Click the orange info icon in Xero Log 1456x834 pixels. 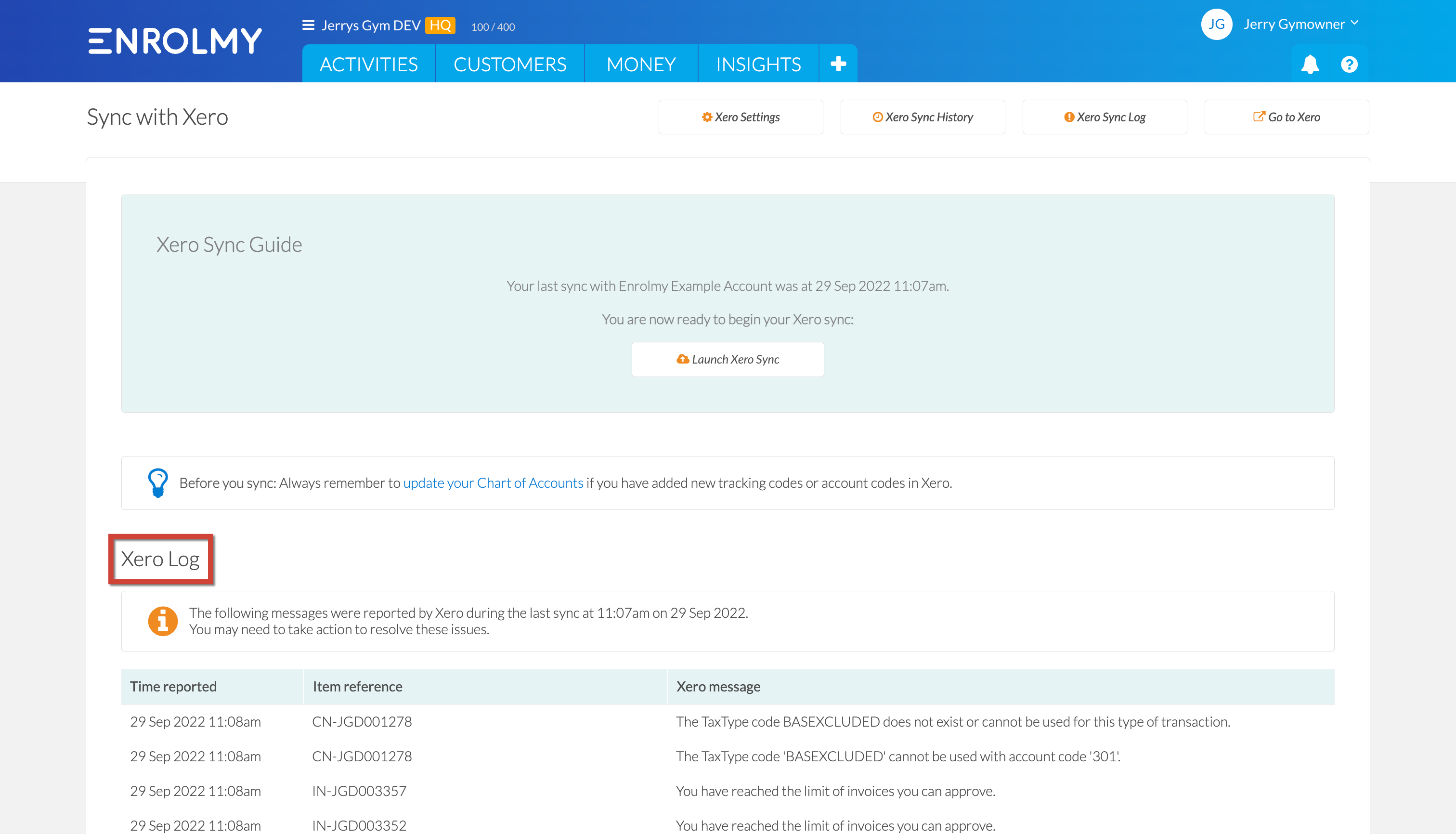point(163,621)
